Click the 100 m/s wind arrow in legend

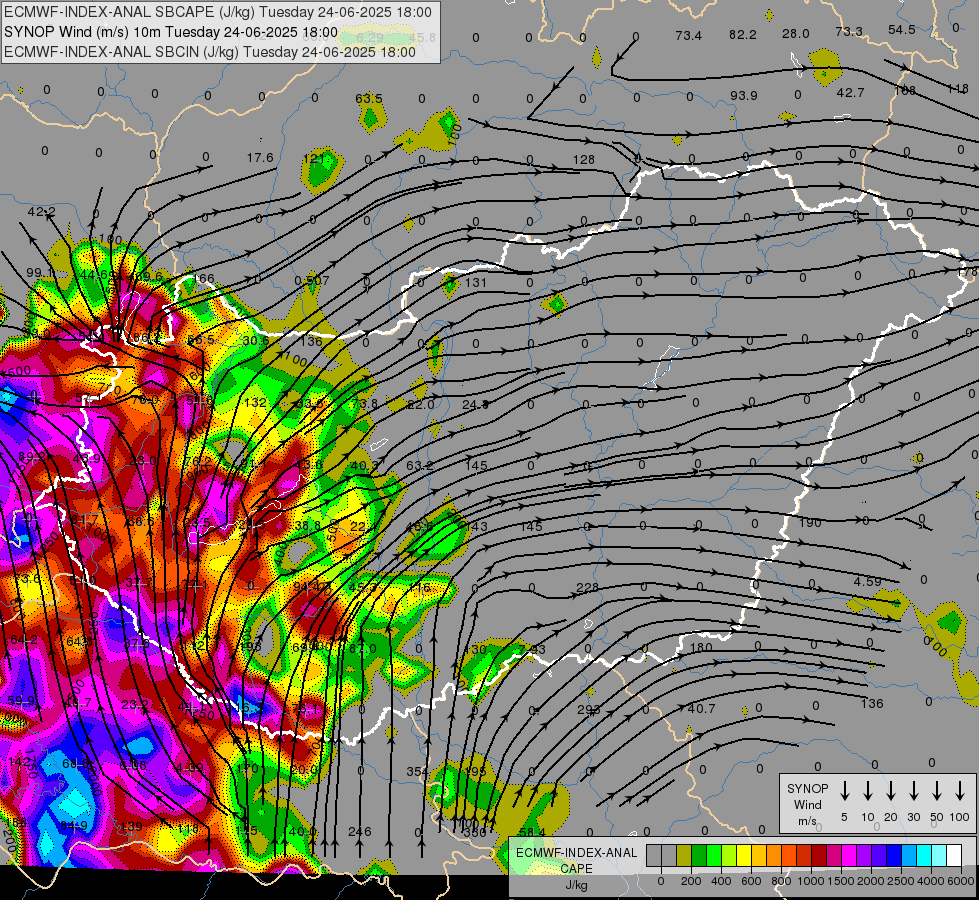[960, 790]
